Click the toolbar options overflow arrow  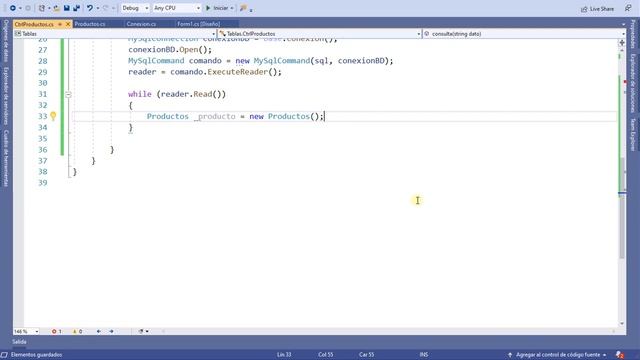point(251,9)
